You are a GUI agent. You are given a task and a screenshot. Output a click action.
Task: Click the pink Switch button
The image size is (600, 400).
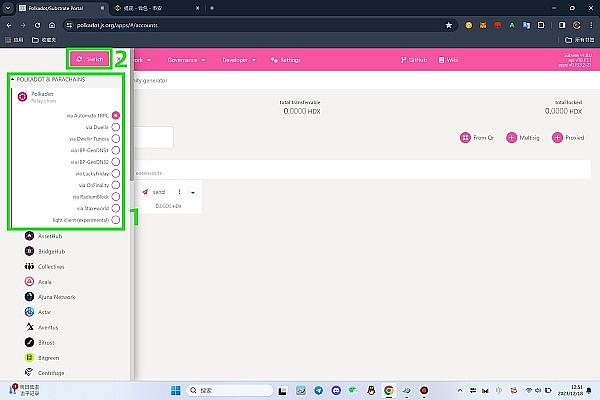pyautogui.click(x=90, y=59)
